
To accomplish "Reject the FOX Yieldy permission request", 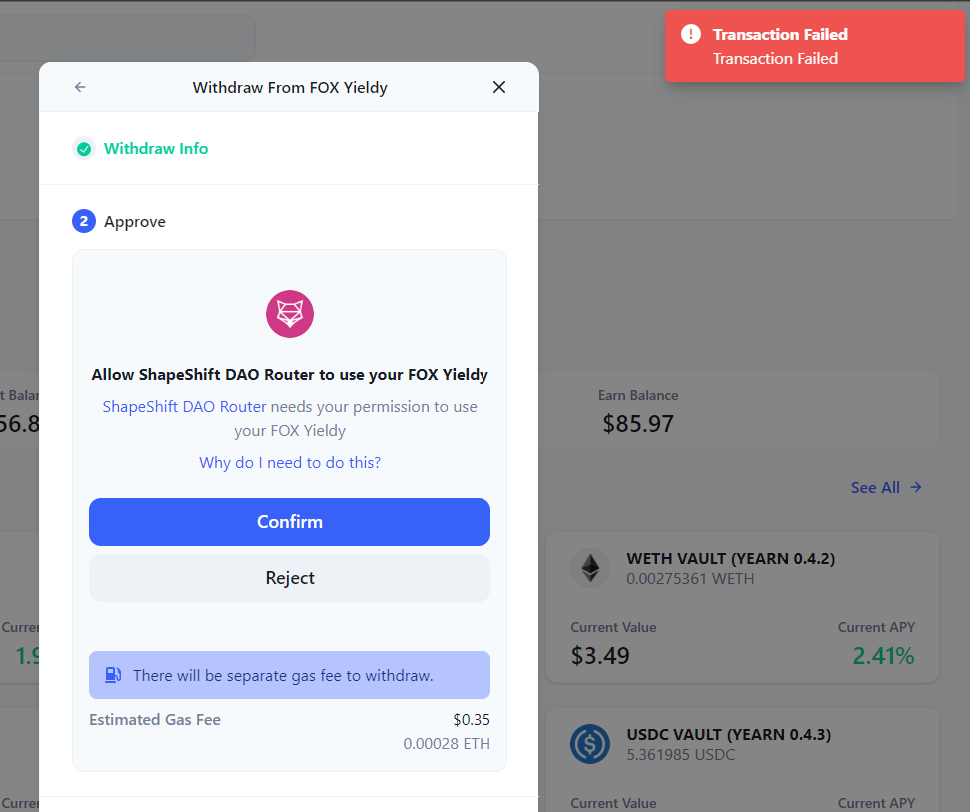I will tap(289, 578).
